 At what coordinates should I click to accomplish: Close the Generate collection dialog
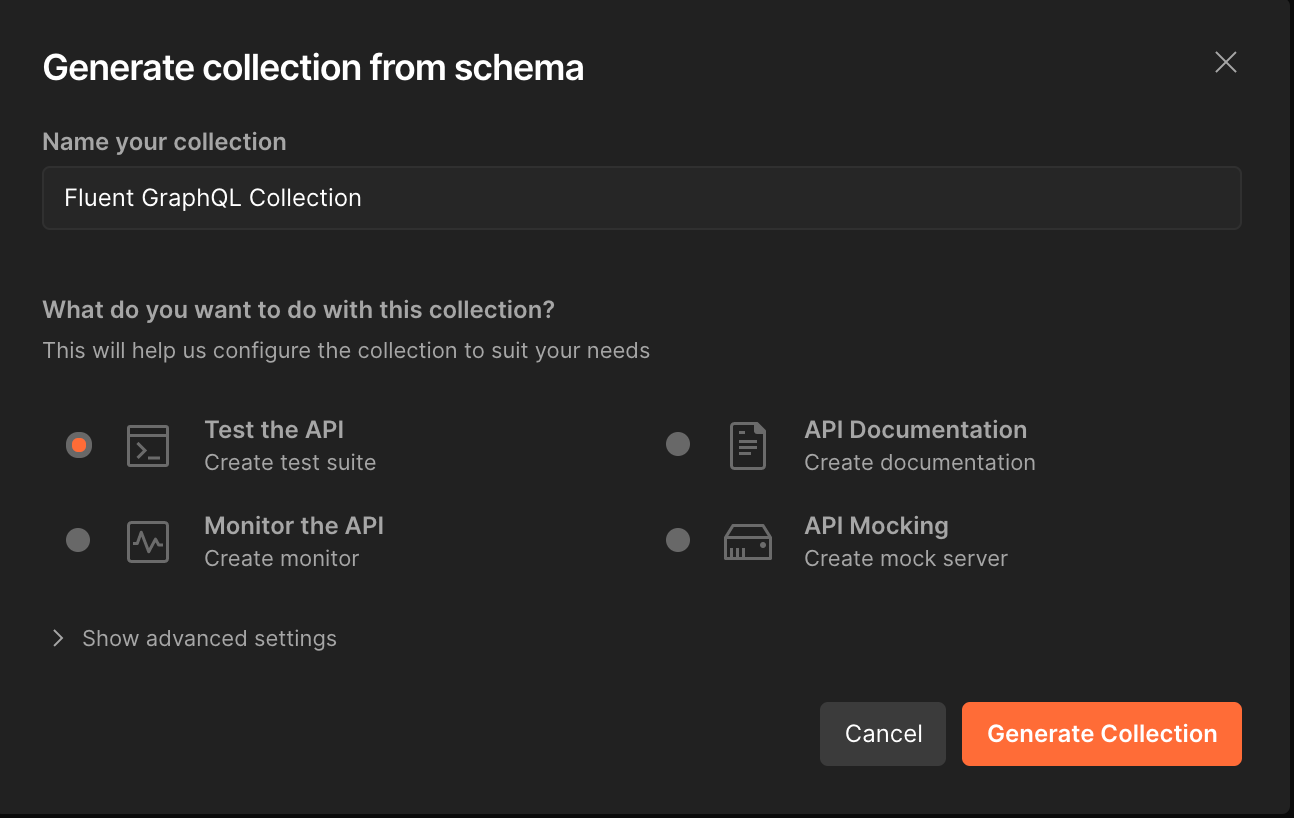(1226, 63)
